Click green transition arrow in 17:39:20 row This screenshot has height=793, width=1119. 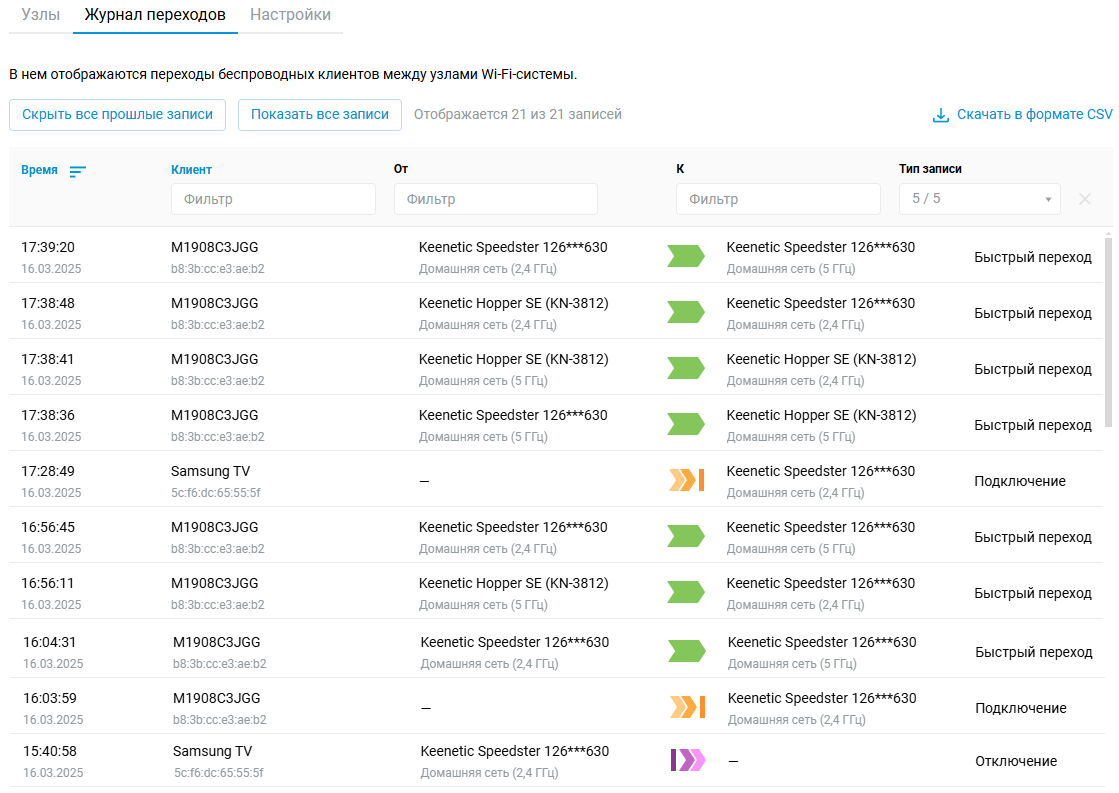tap(686, 257)
